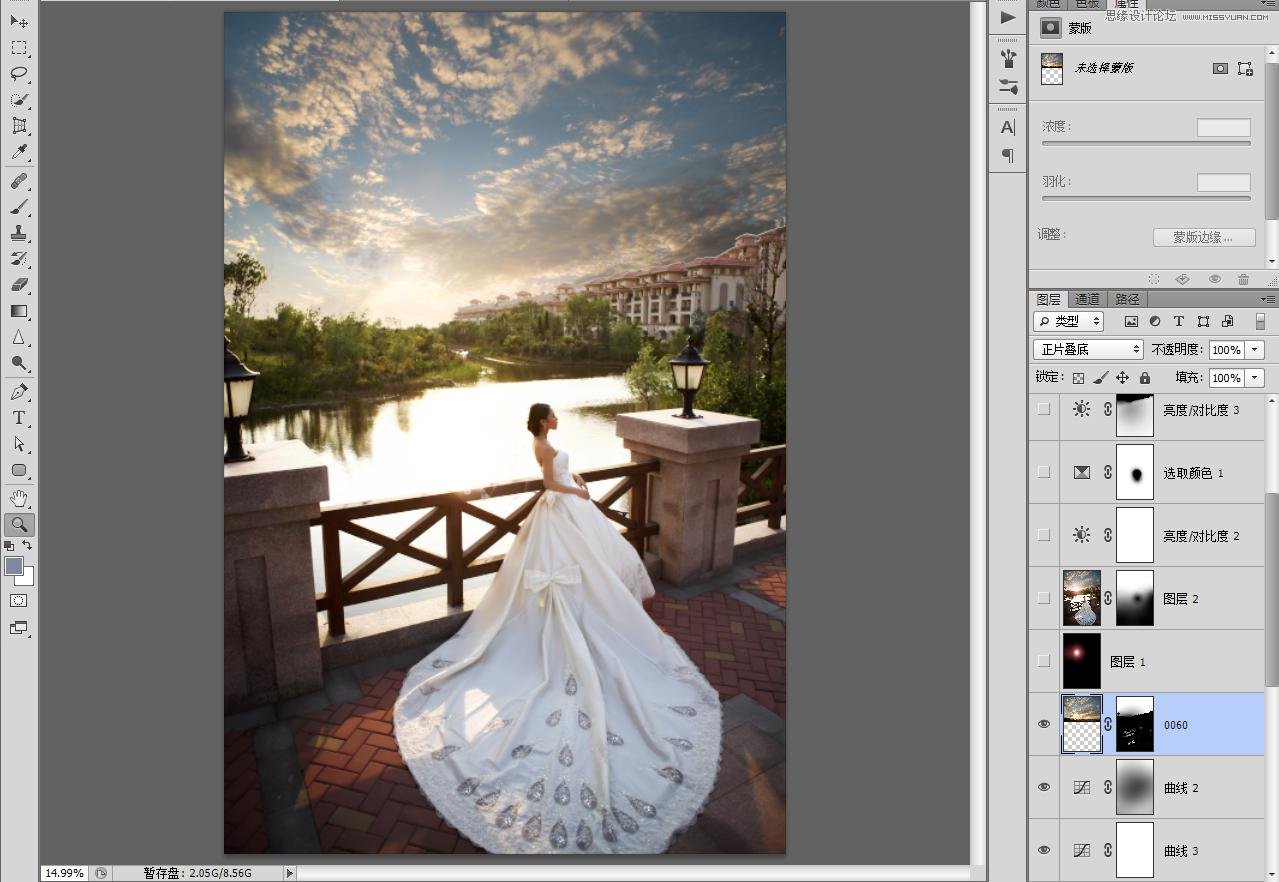Turn layer filtering switch on or off
Image resolution: width=1279 pixels, height=882 pixels.
1260,321
